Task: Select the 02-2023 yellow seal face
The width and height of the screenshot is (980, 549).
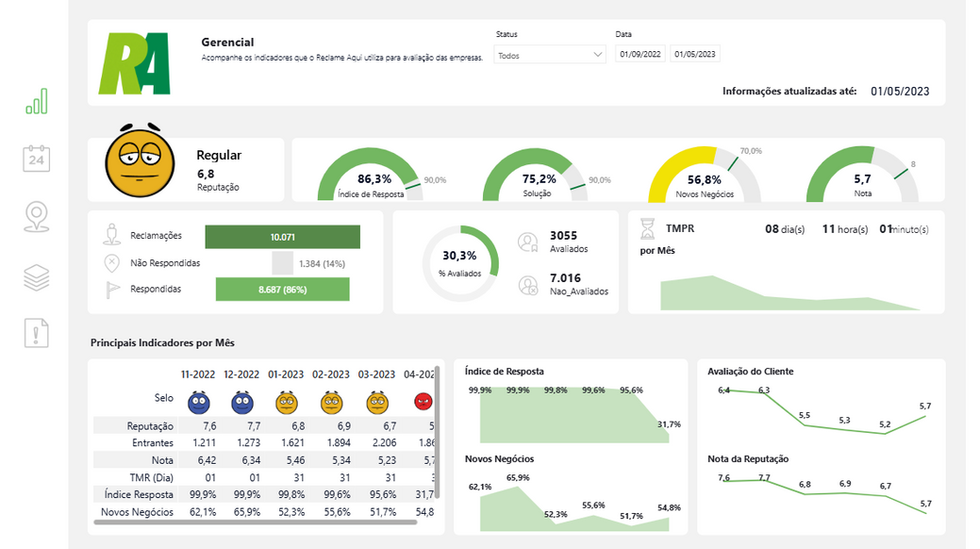Action: (x=332, y=402)
